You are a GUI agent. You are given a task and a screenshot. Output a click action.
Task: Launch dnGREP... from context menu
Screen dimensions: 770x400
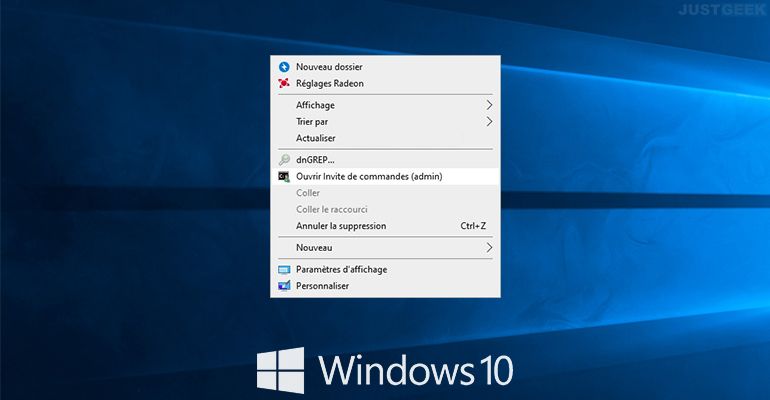click(x=385, y=160)
